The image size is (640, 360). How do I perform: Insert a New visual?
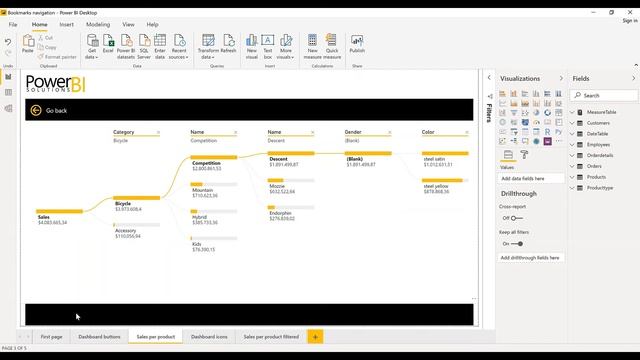coord(252,47)
